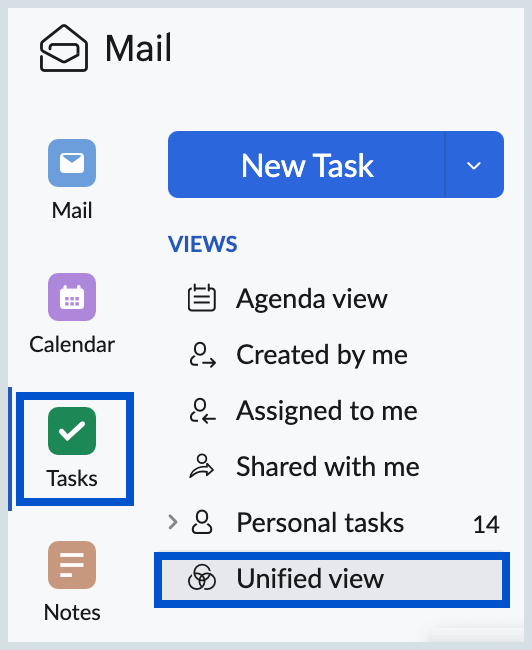This screenshot has width=532, height=650.
Task: Click the New Task button
Action: pos(306,165)
